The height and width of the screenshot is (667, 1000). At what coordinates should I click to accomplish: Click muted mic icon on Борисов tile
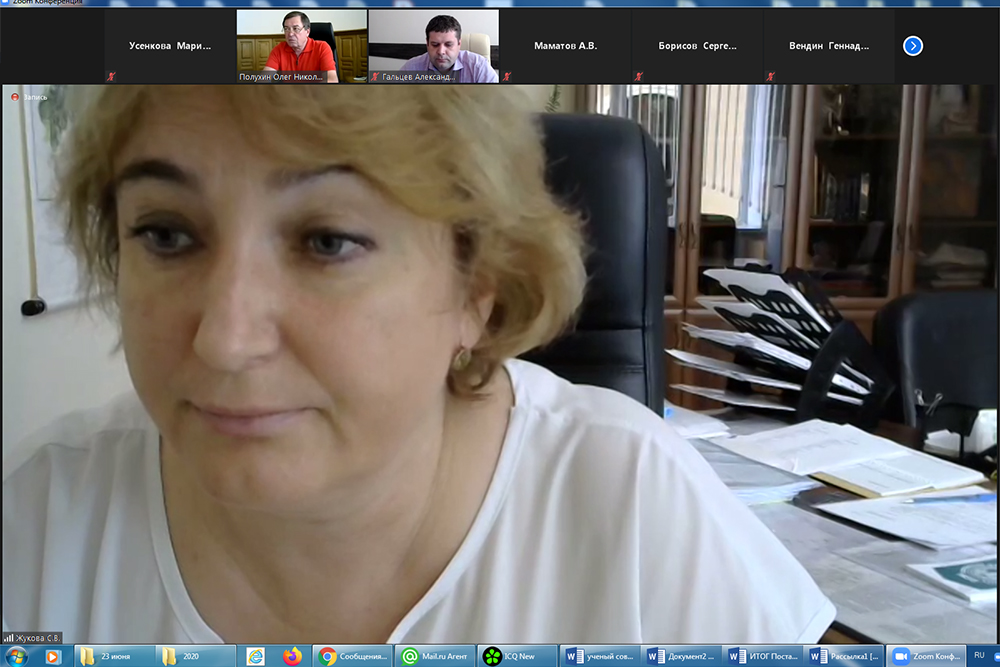click(638, 77)
